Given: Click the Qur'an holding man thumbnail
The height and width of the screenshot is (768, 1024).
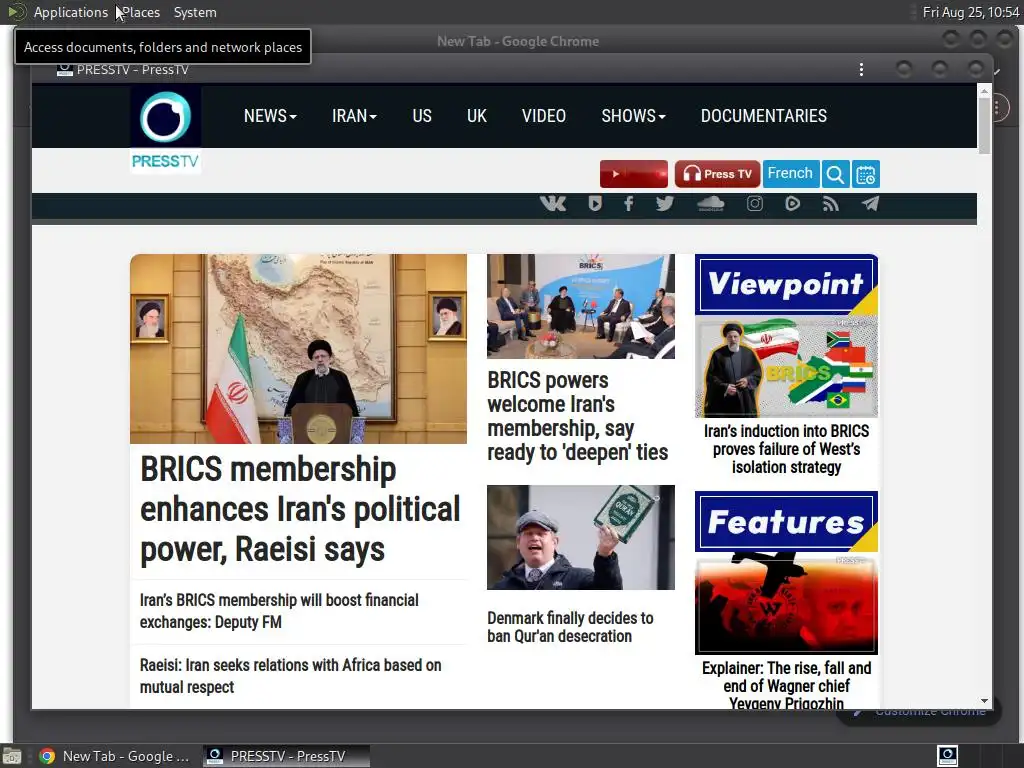Looking at the screenshot, I should (581, 537).
